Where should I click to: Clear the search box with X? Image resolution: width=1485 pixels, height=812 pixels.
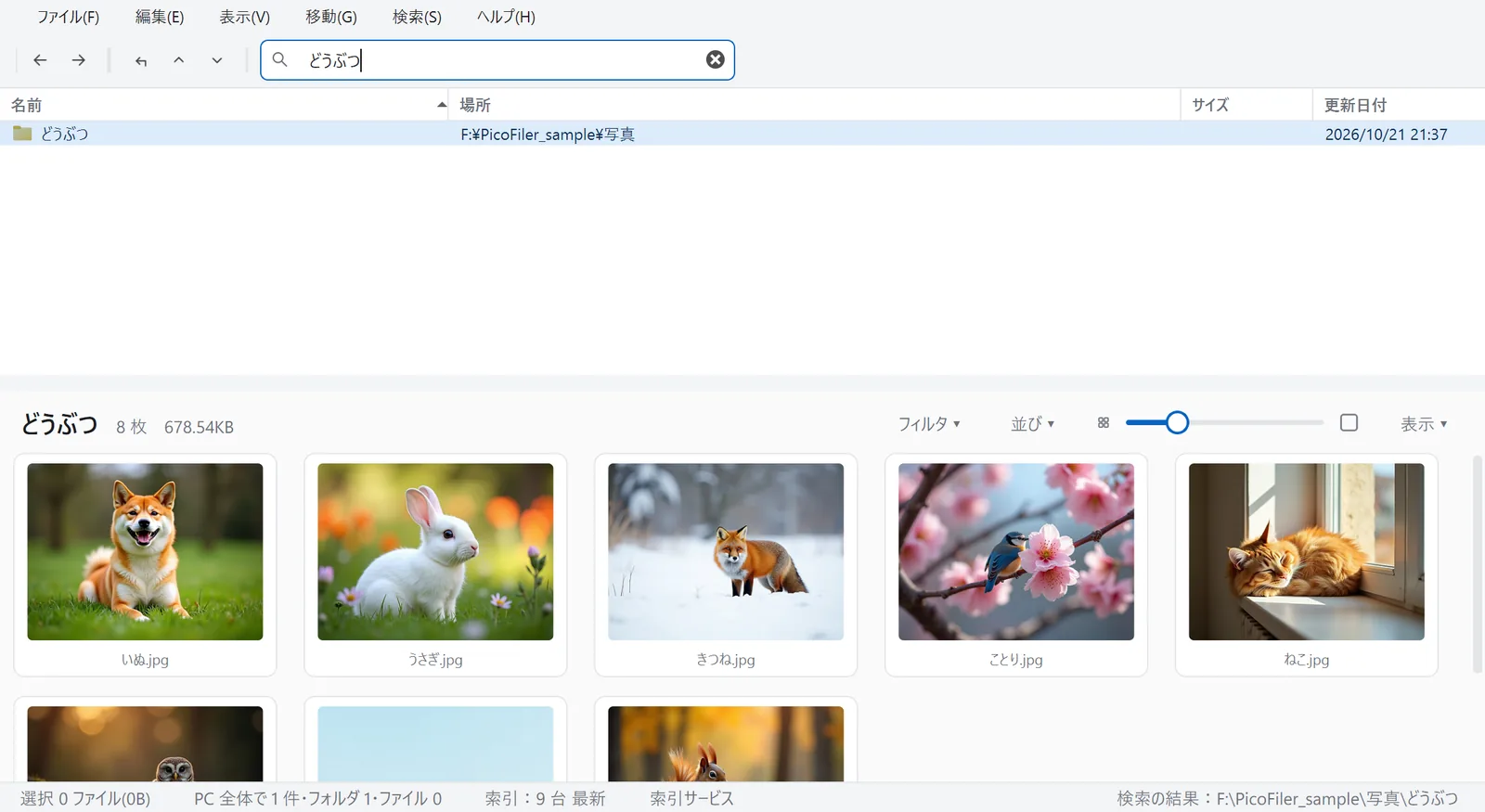pyautogui.click(x=716, y=59)
